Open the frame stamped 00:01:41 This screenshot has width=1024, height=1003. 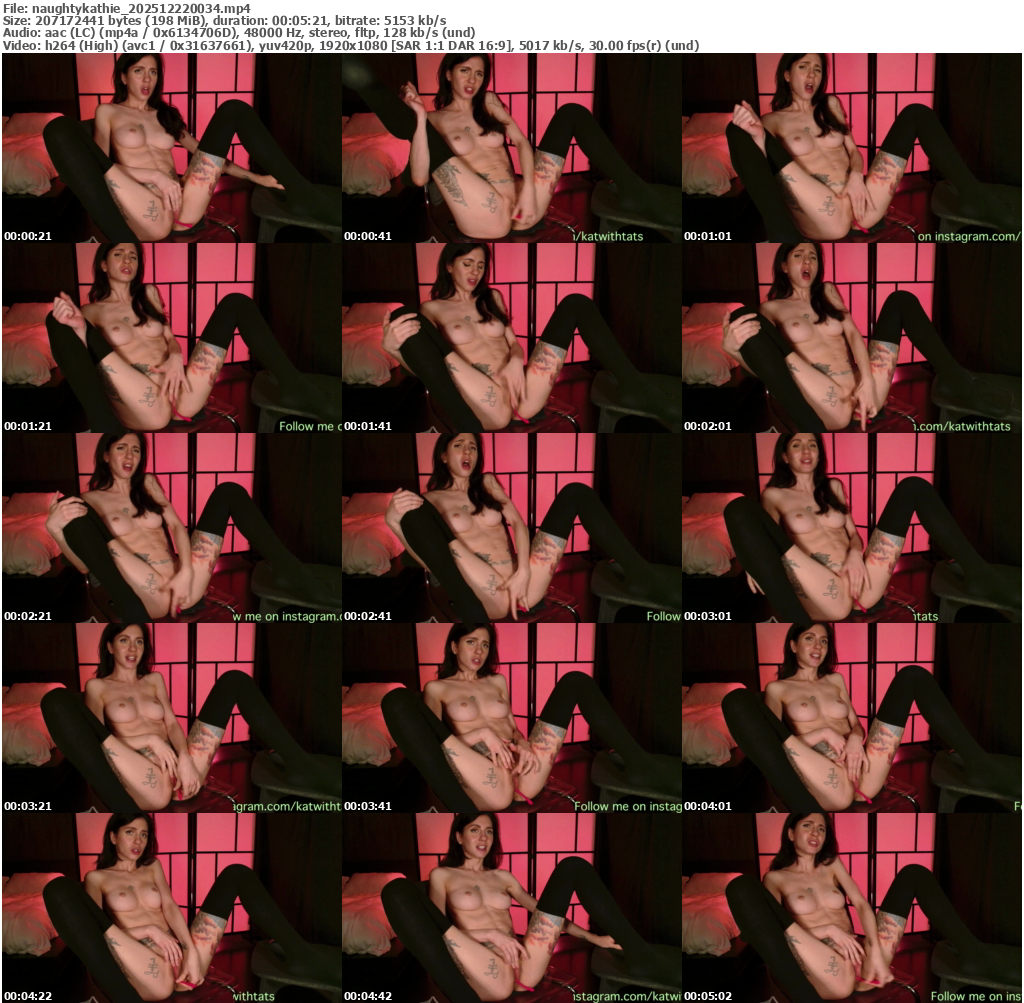(512, 338)
